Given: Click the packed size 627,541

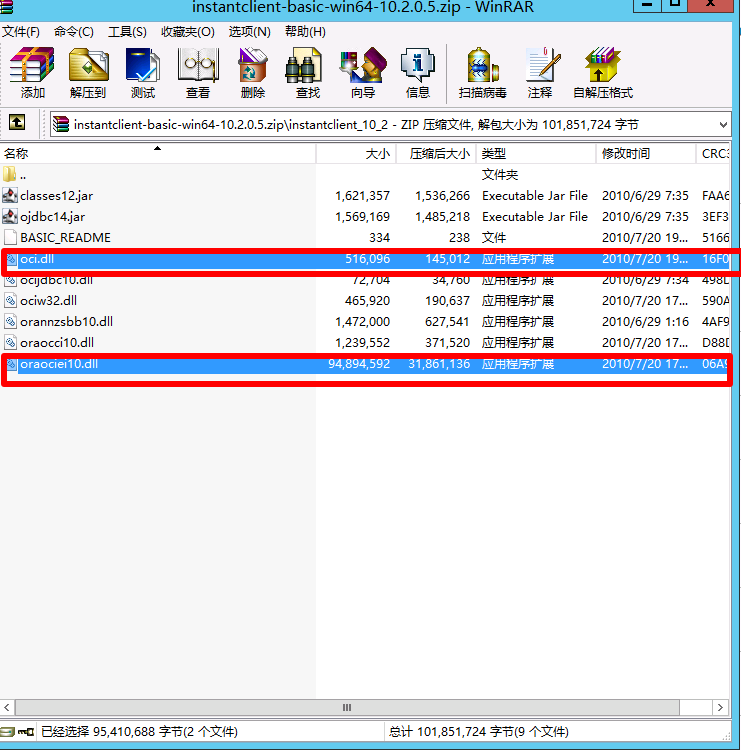Looking at the screenshot, I should click(447, 322).
